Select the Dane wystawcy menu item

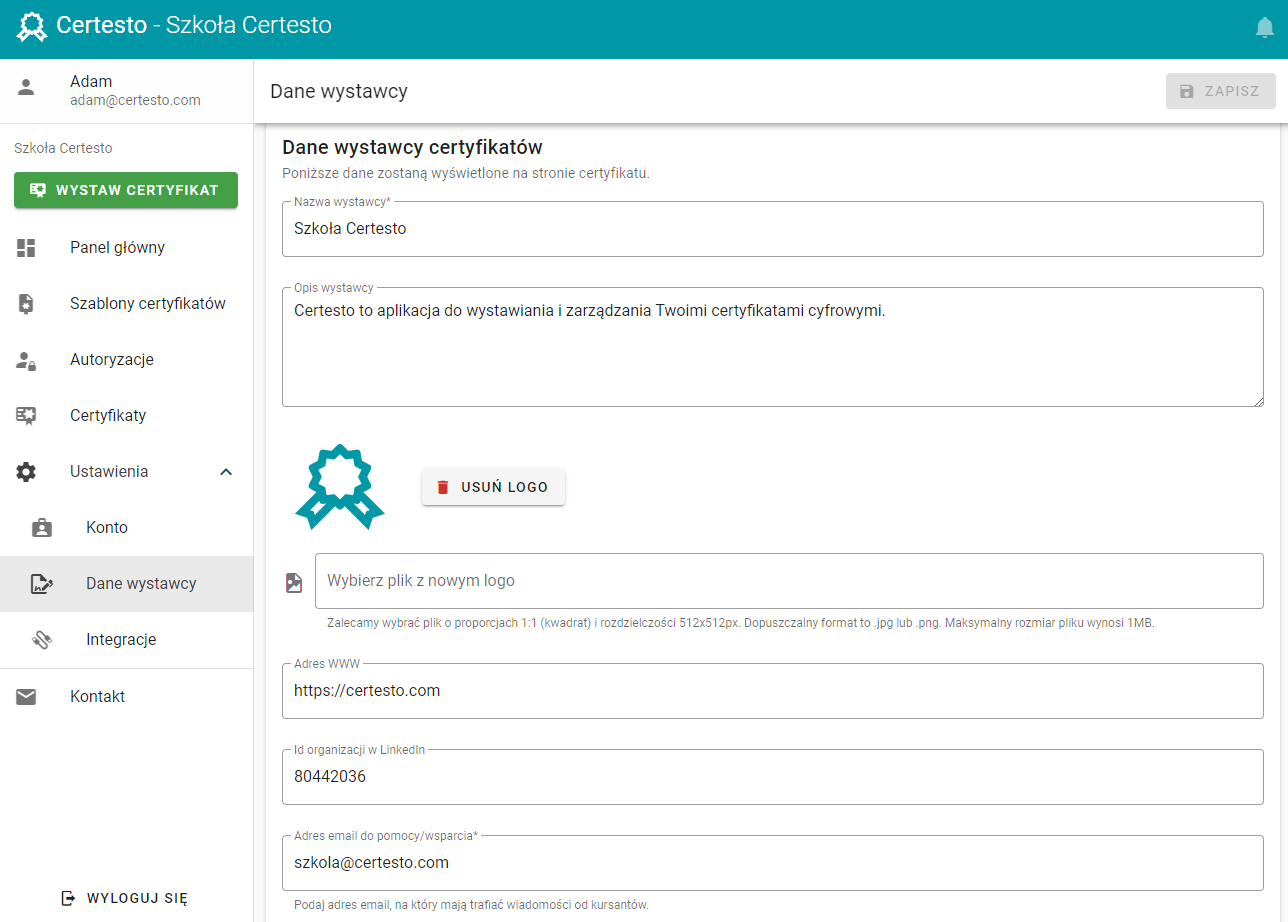(126, 584)
